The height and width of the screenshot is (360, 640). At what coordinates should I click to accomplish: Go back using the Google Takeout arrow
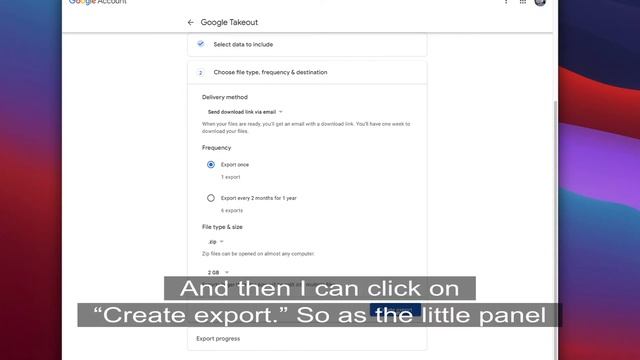click(x=191, y=22)
